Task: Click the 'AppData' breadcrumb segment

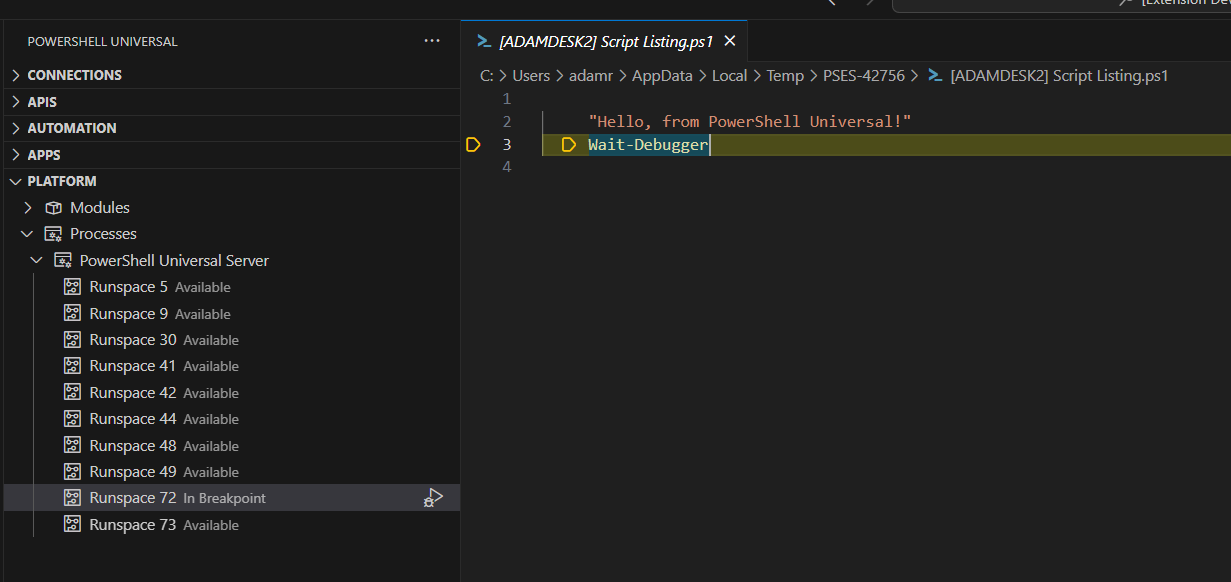Action: [x=662, y=75]
